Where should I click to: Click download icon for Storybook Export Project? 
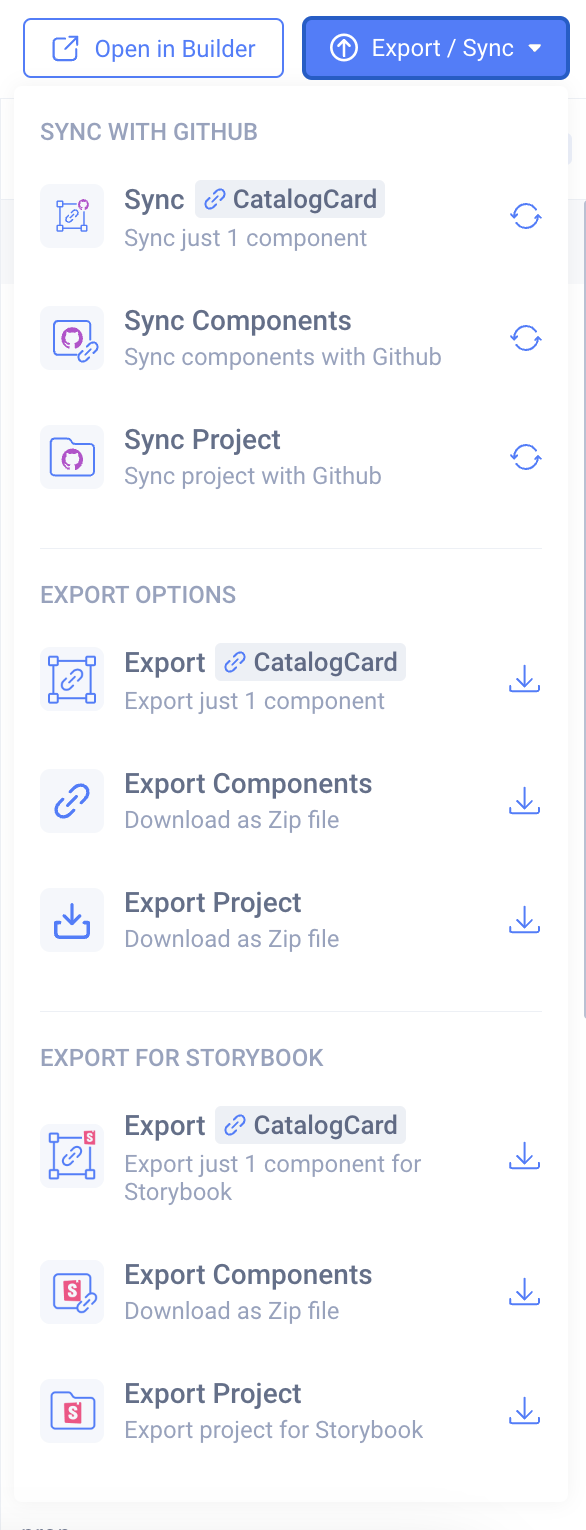(x=525, y=1411)
